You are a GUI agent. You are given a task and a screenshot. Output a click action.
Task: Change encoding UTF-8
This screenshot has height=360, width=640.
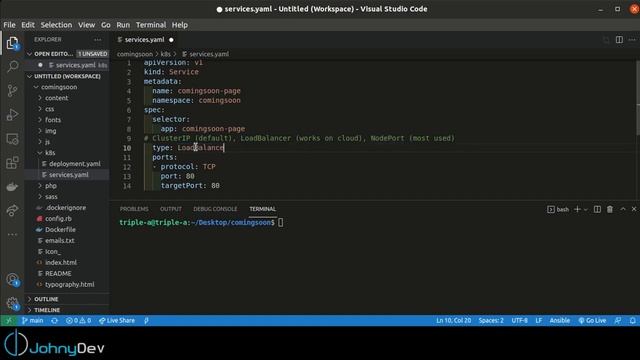[520, 320]
